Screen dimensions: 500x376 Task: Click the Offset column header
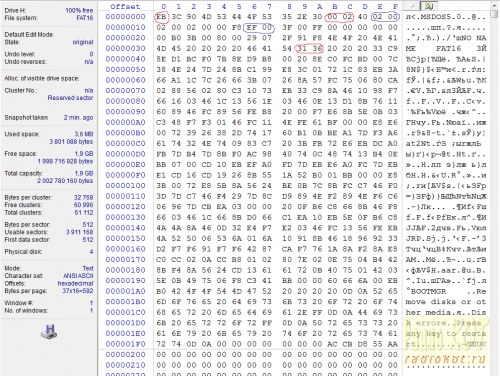[125, 6]
